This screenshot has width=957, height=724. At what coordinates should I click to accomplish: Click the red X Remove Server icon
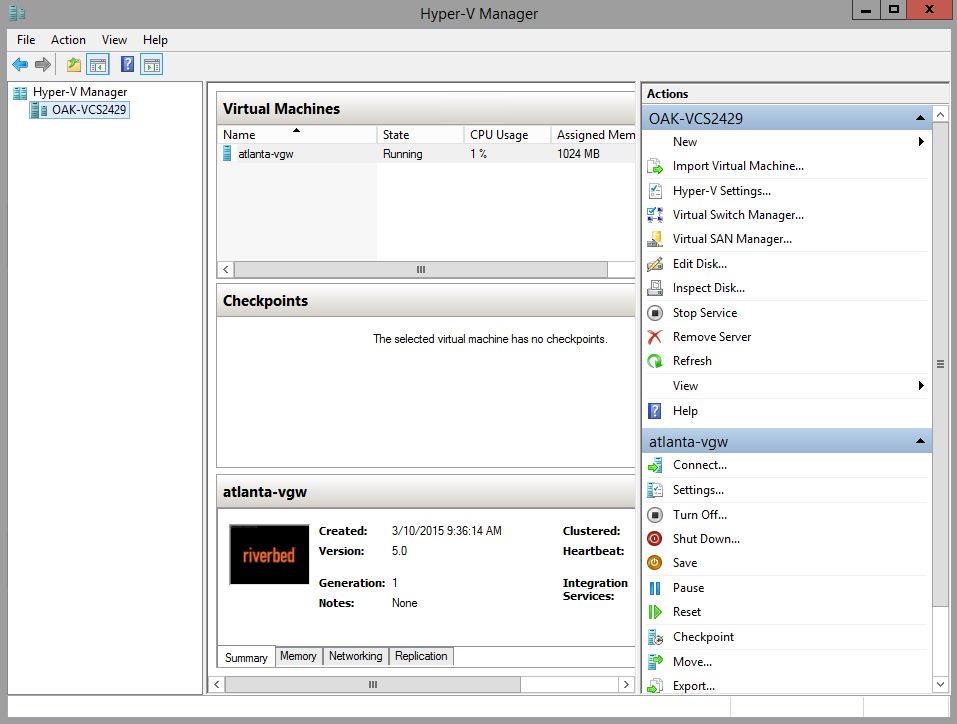click(655, 337)
